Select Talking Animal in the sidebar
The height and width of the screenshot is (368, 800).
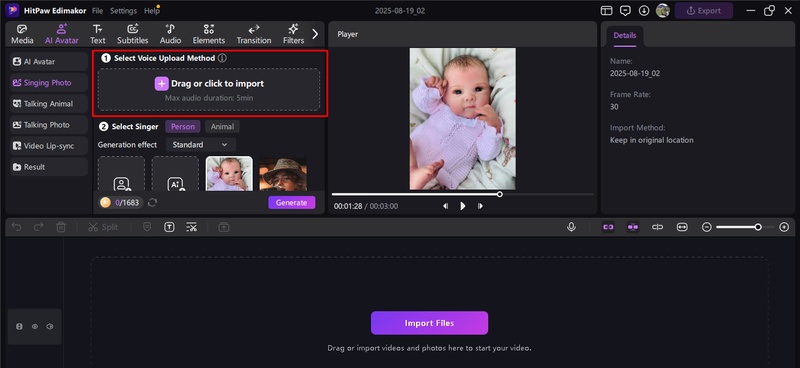coord(49,104)
